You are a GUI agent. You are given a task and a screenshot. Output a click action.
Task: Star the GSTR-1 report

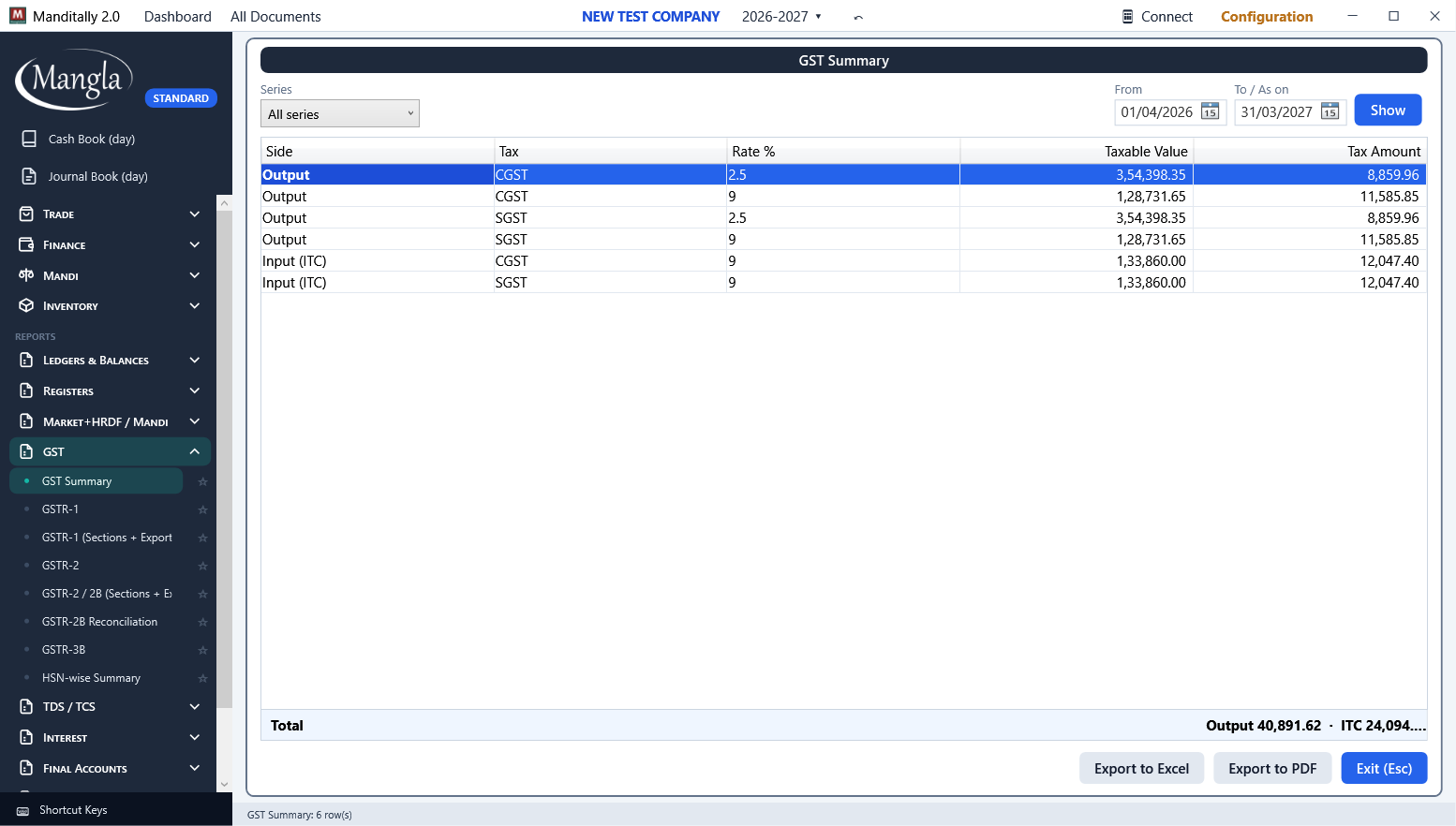point(202,509)
